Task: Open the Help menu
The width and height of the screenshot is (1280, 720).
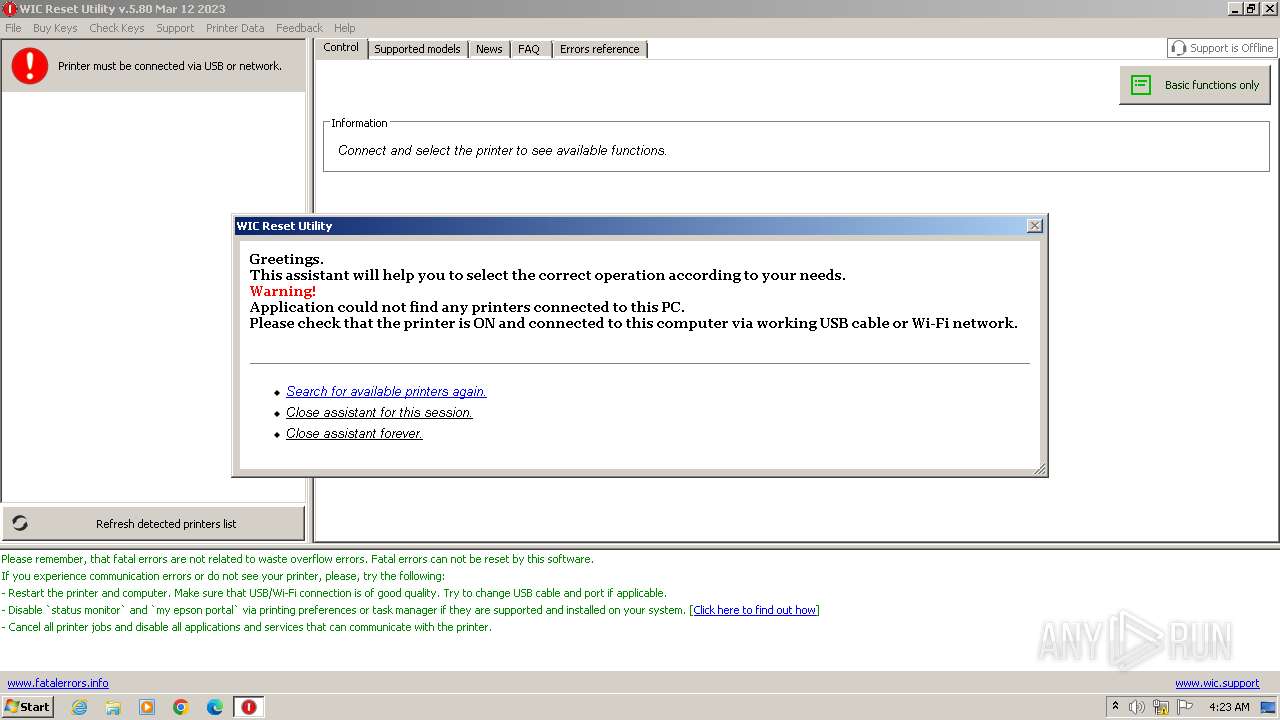Action: coord(345,28)
